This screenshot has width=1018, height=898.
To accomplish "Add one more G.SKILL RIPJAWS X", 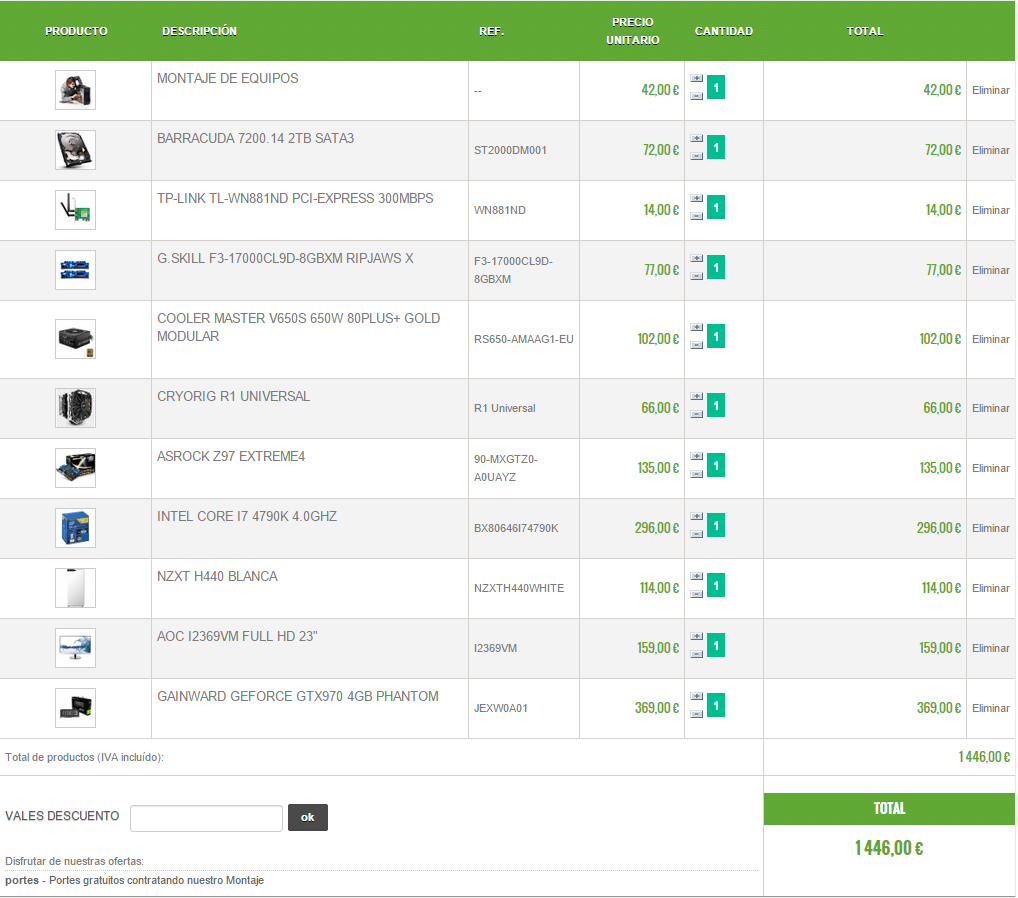I will click(x=696, y=258).
